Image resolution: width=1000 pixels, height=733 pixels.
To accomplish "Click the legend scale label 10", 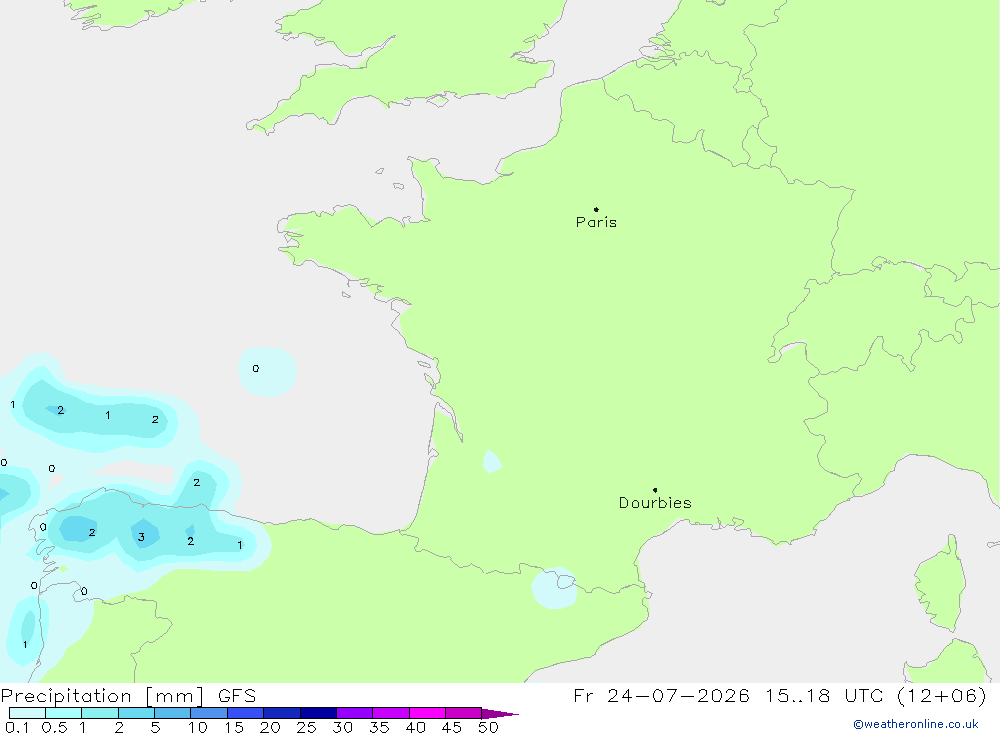I will point(198,727).
